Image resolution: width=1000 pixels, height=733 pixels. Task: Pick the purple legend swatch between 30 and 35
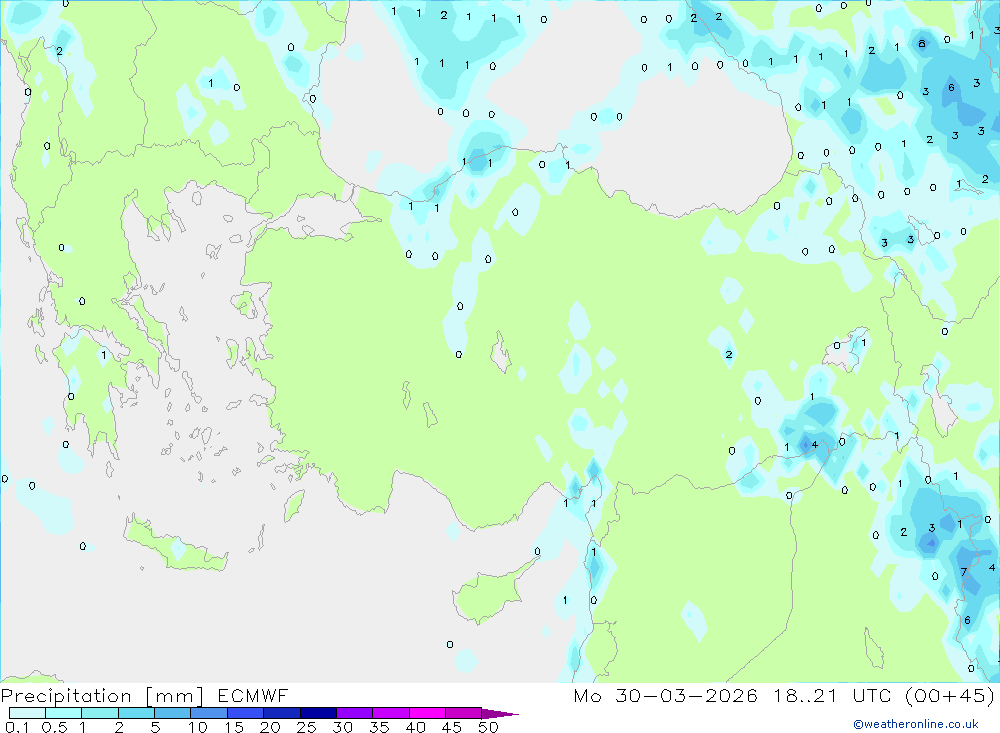coord(355,713)
